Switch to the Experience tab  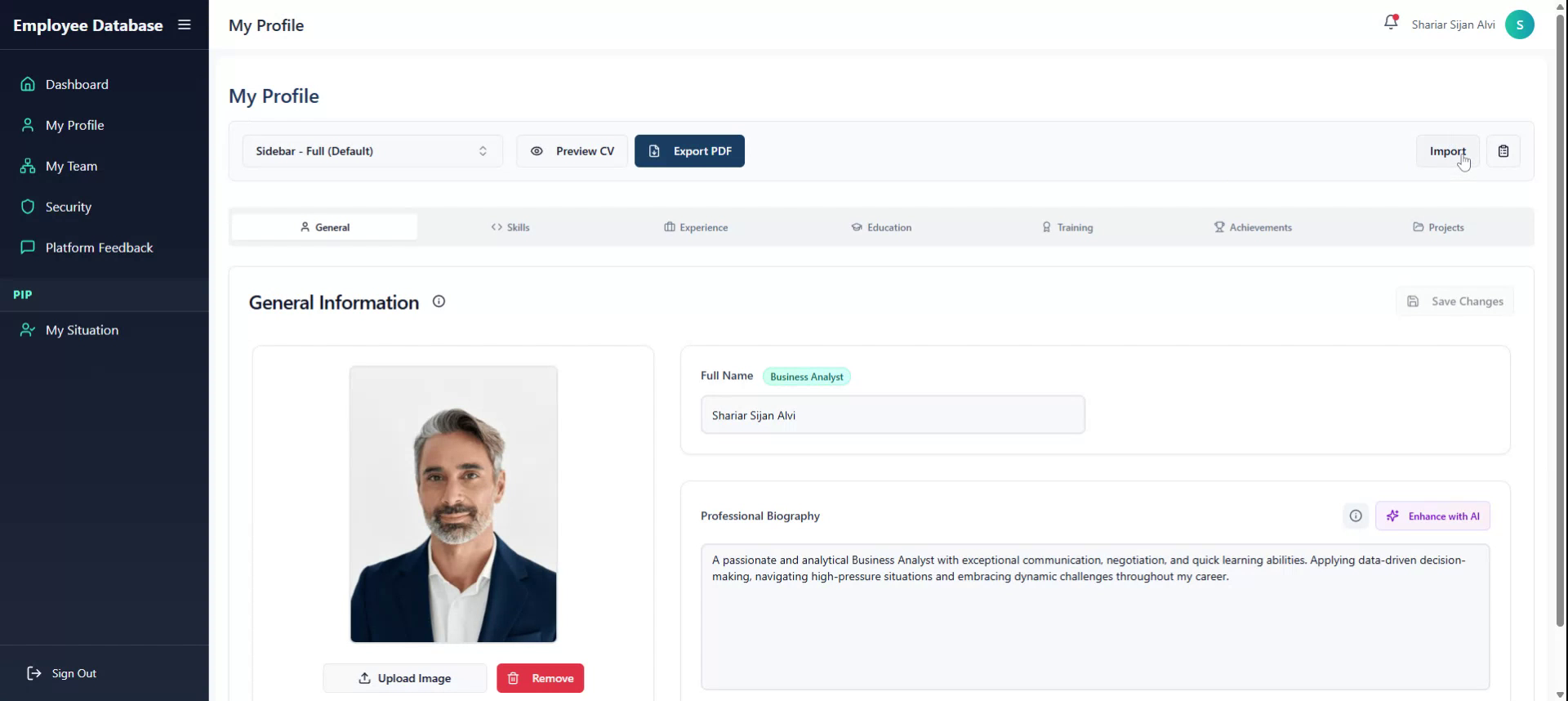696,227
